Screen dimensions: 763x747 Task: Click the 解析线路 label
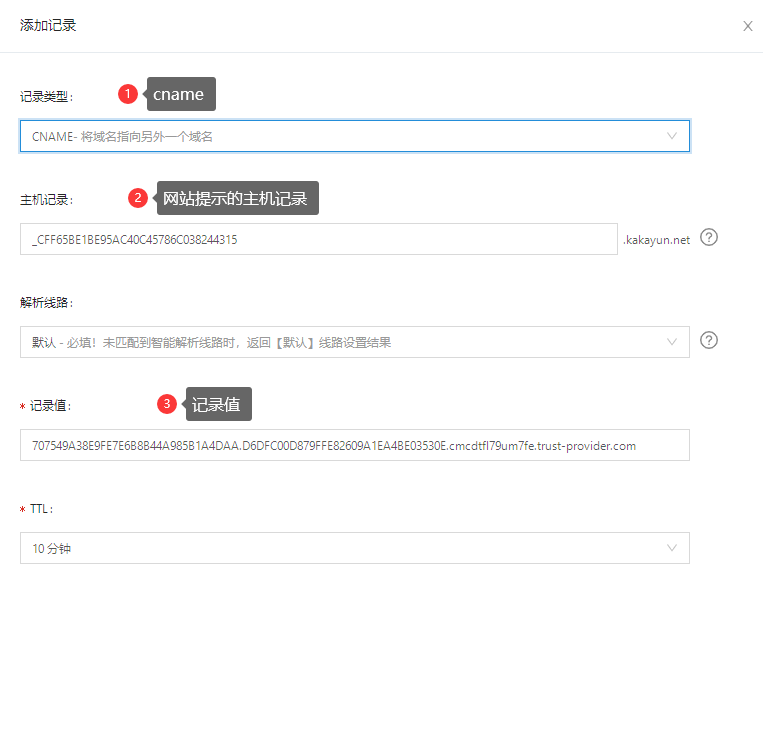point(46,303)
